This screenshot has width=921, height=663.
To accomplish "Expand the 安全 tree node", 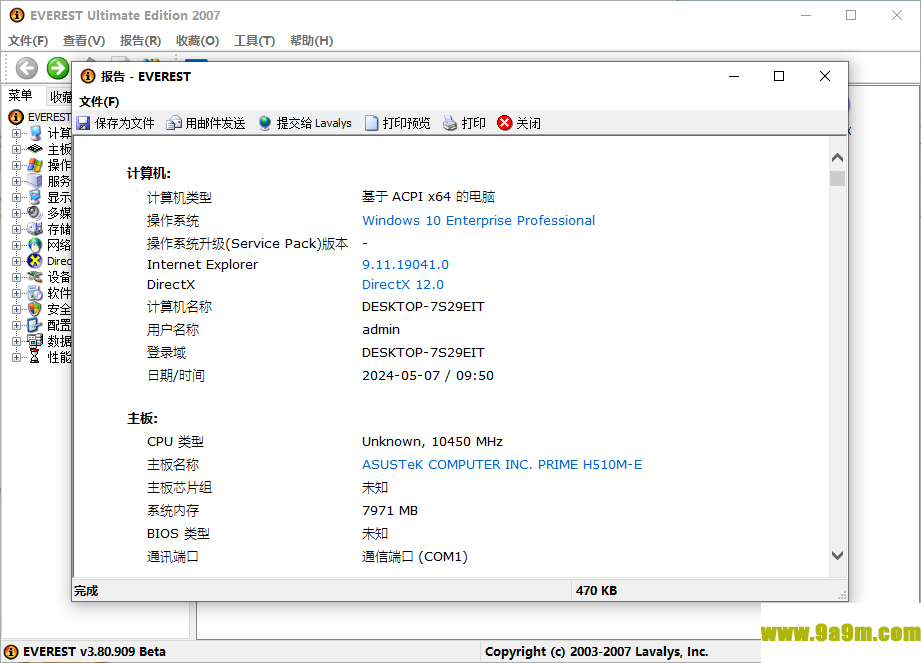I will 16,309.
